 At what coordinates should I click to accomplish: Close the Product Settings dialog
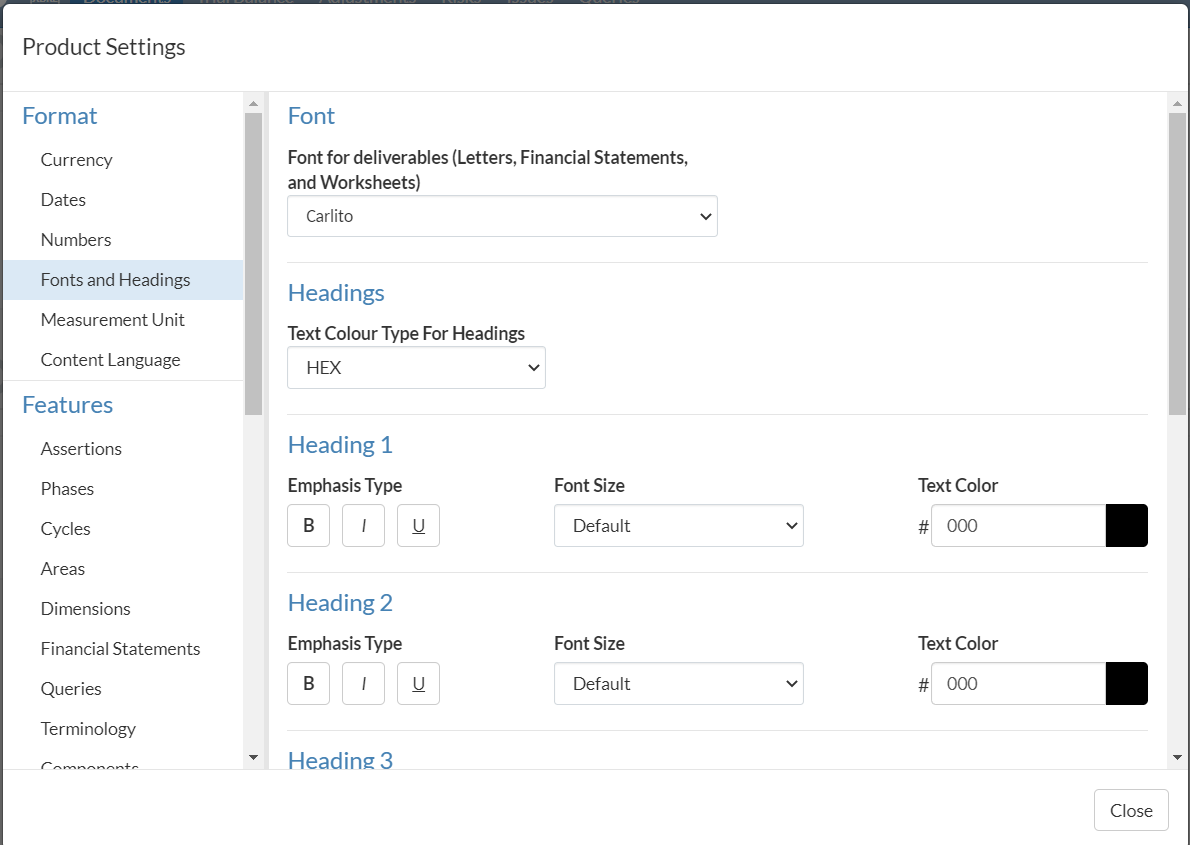coord(1130,811)
